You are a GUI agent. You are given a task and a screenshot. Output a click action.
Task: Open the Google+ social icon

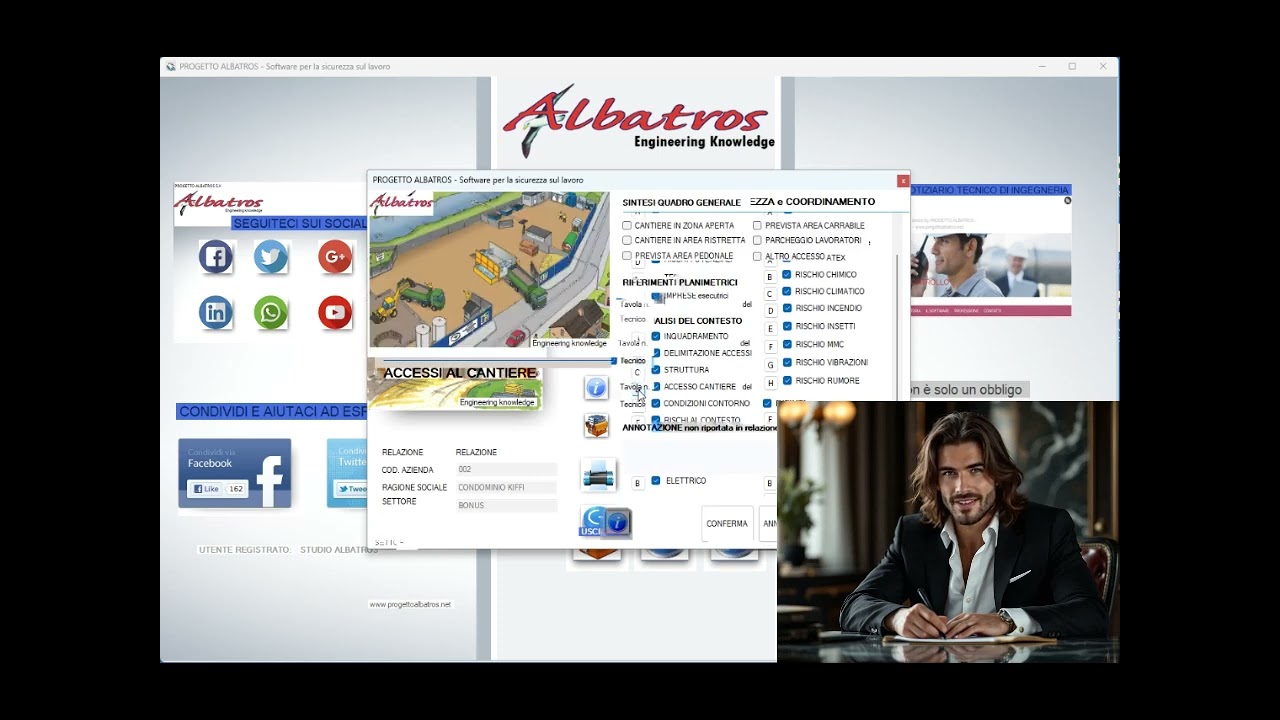pos(335,257)
